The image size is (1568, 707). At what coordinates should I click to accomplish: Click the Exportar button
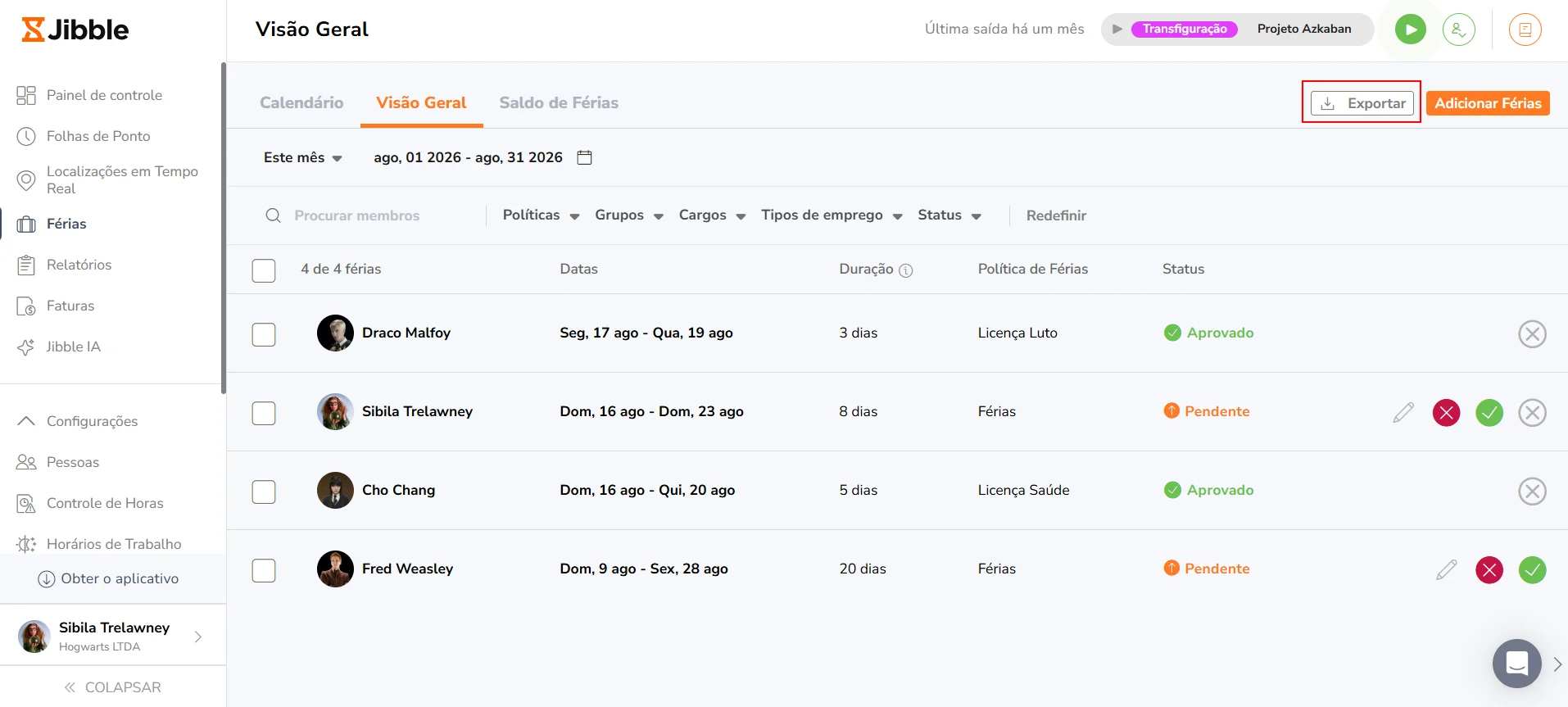[x=1362, y=103]
